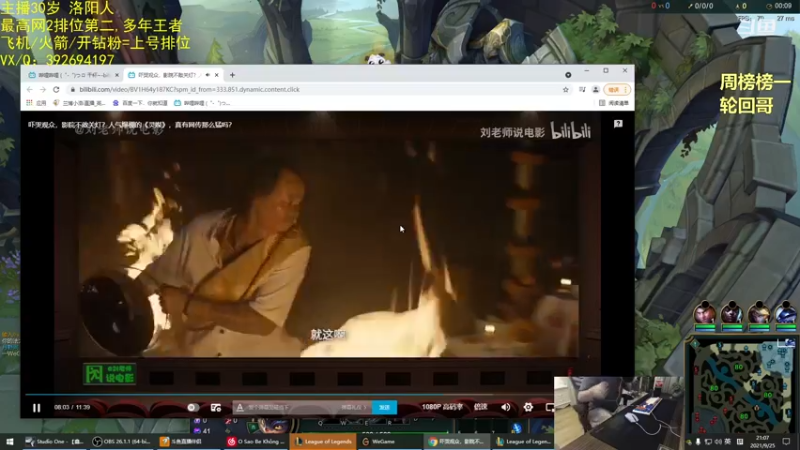
Task: Bookmark this page with the star icon
Action: tap(565, 89)
